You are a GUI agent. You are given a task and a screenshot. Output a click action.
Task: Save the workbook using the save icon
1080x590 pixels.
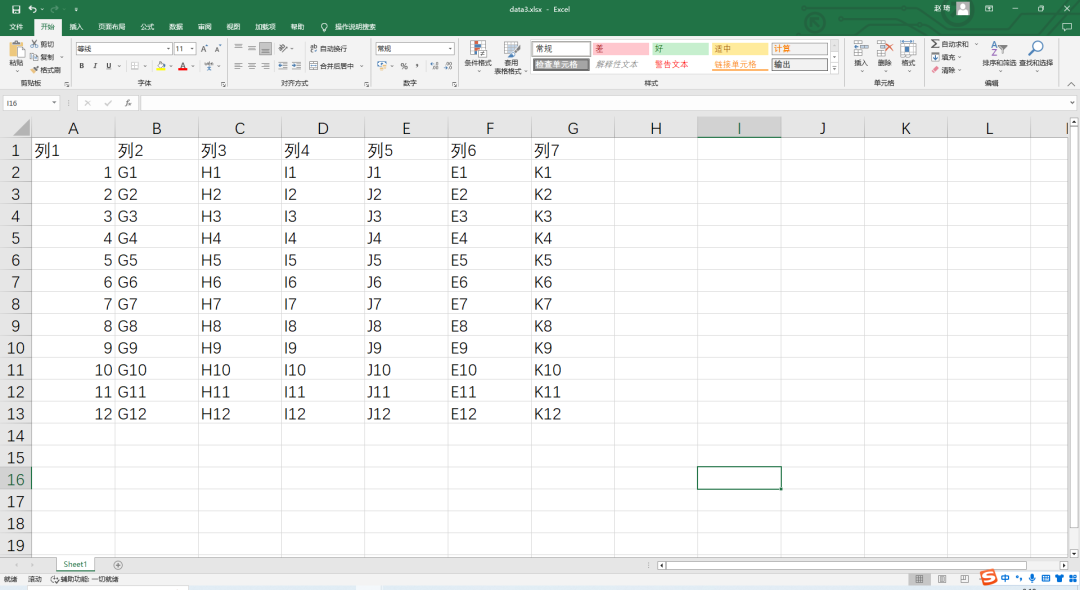(16, 9)
